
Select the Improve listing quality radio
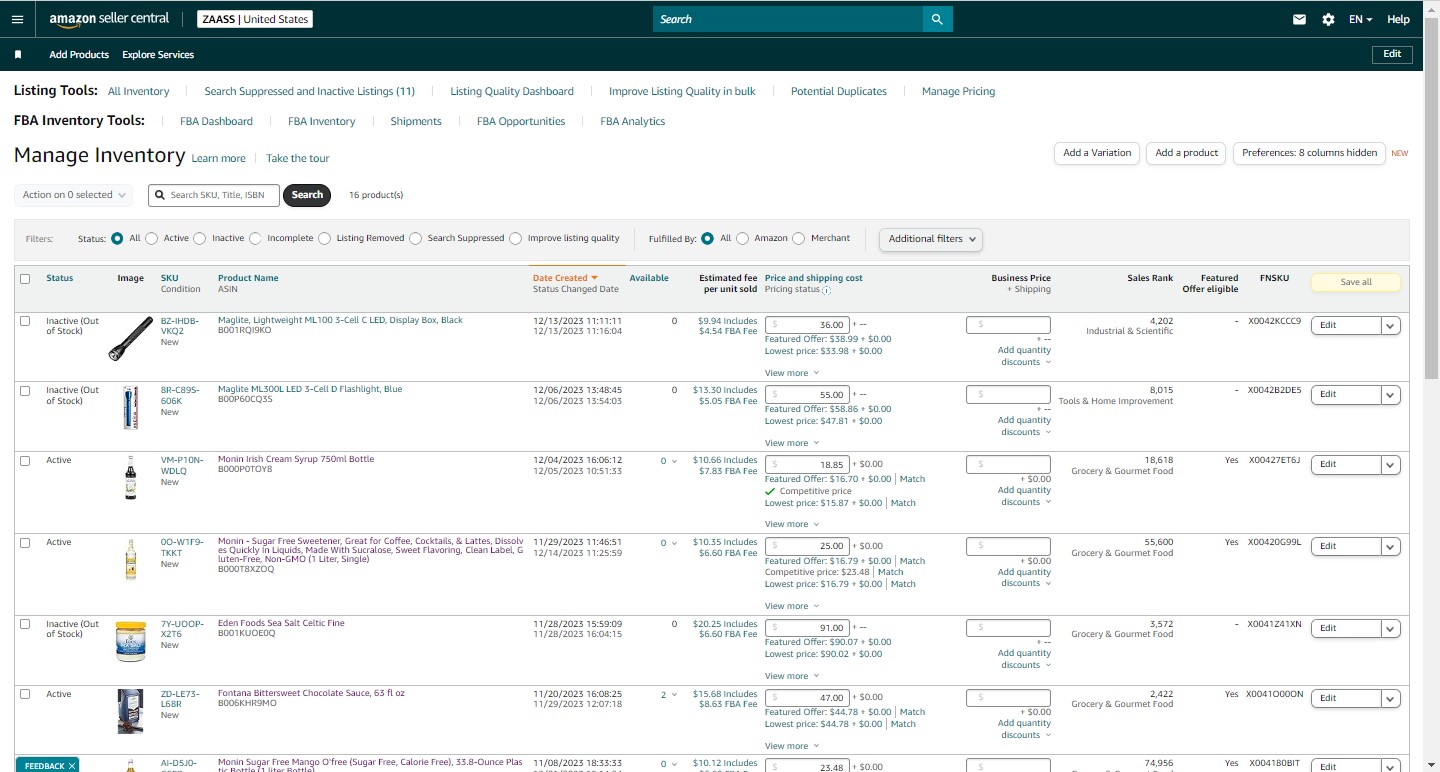(x=515, y=239)
